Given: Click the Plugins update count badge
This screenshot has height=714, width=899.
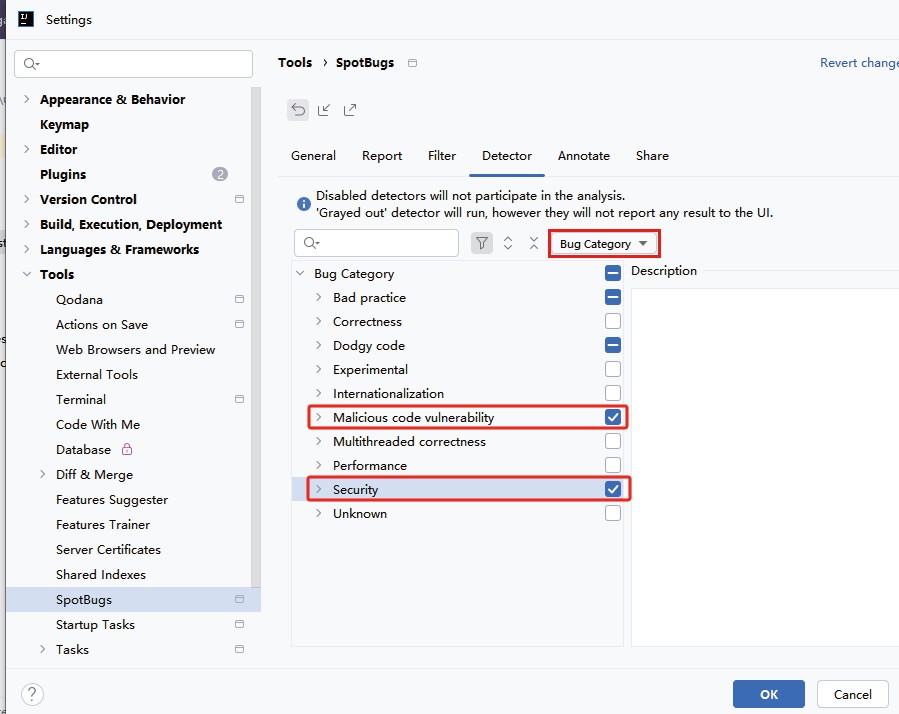Looking at the screenshot, I should (x=220, y=174).
